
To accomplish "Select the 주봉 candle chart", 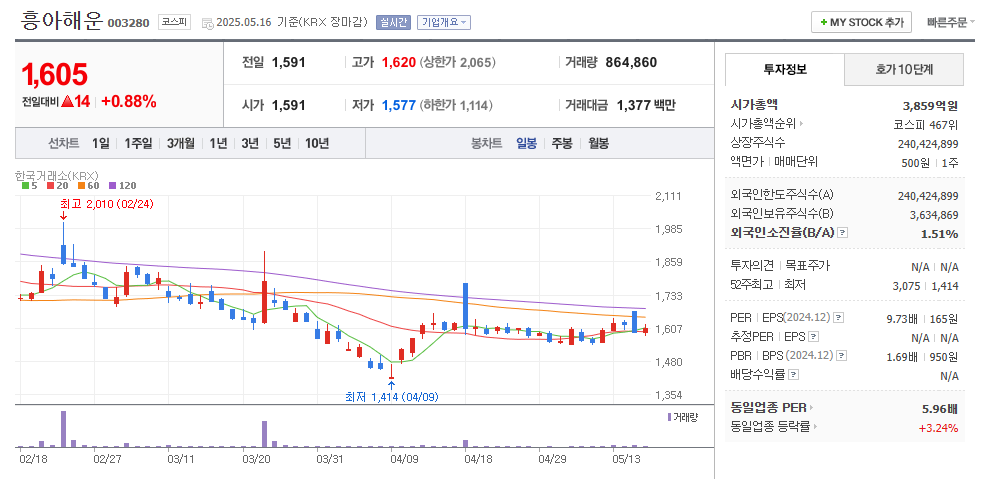I will pyautogui.click(x=562, y=143).
